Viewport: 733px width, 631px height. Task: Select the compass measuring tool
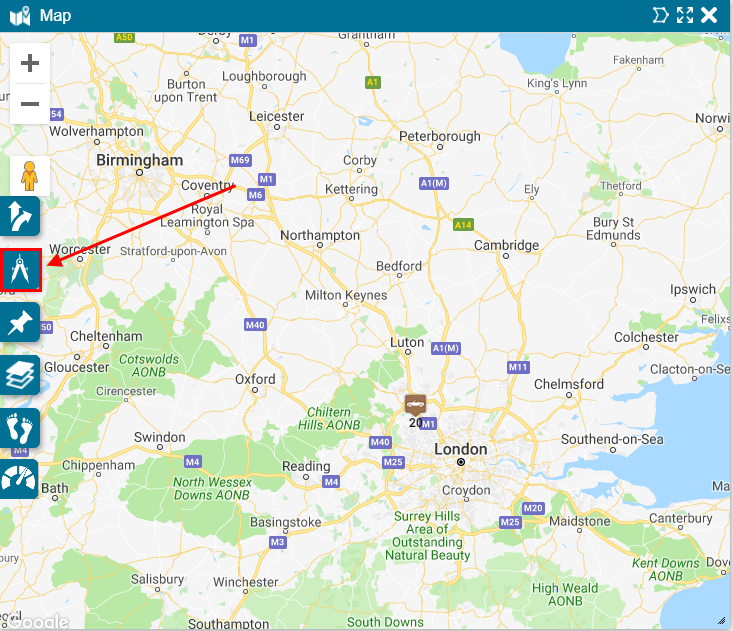click(x=21, y=270)
